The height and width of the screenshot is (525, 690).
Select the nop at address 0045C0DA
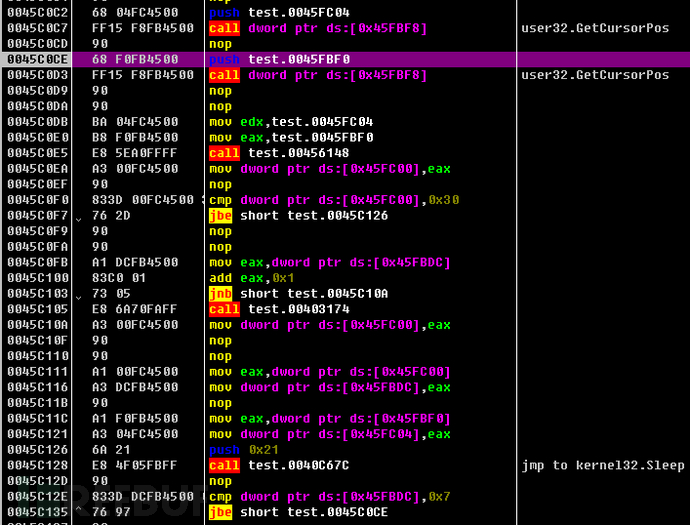coord(220,106)
